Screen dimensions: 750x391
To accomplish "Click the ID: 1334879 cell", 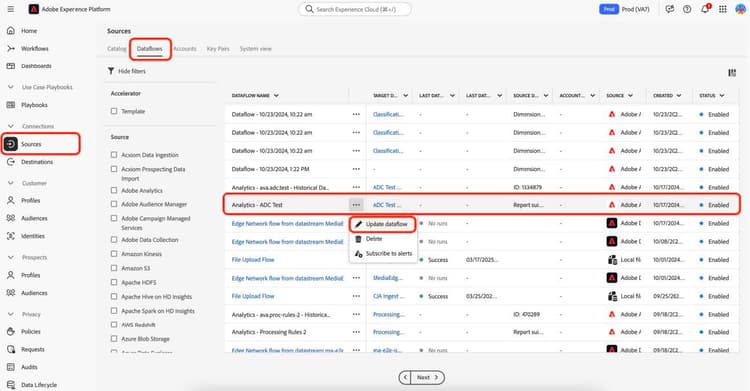I will tap(528, 187).
